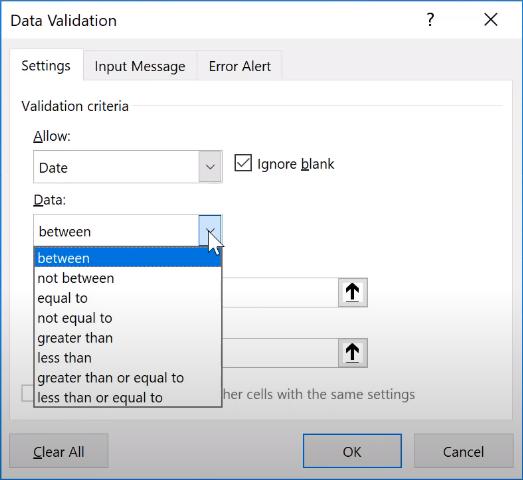The image size is (523, 480).
Task: Select 'between' in the dropdown list
Action: (x=128, y=258)
